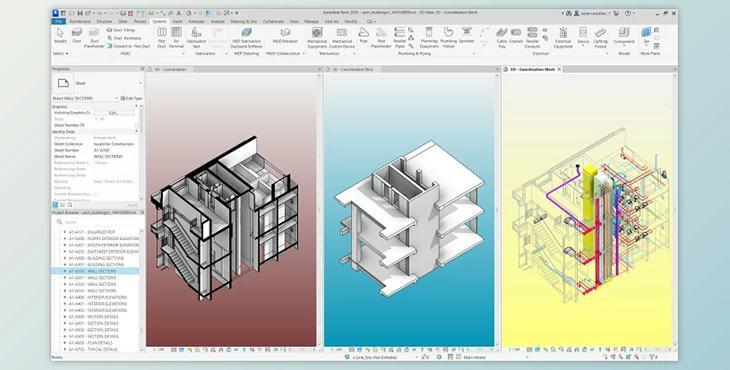Select A1-A200 NORTH EXTERIOR ELEVATION sheet
Image resolution: width=730 pixels, height=370 pixels.
[104, 238]
